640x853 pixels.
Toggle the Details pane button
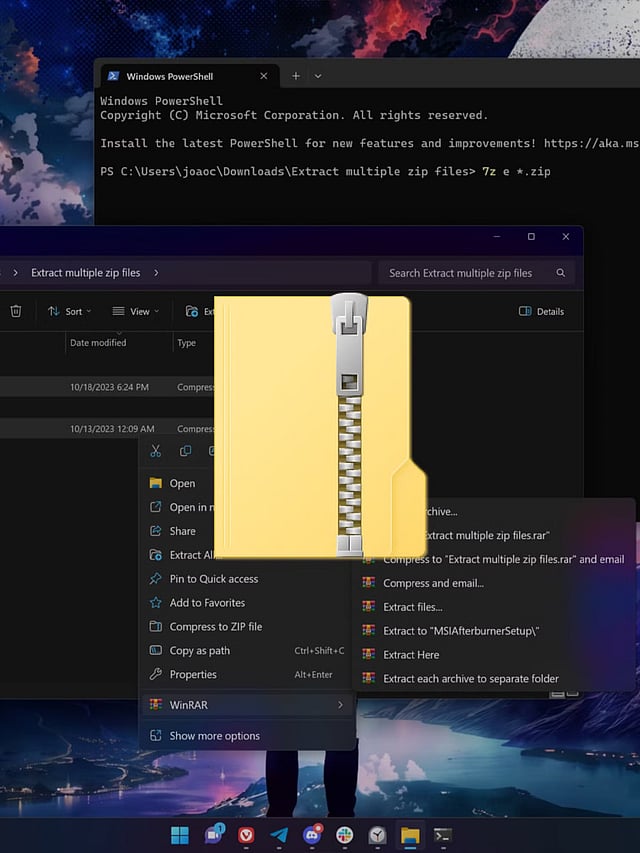coord(541,311)
